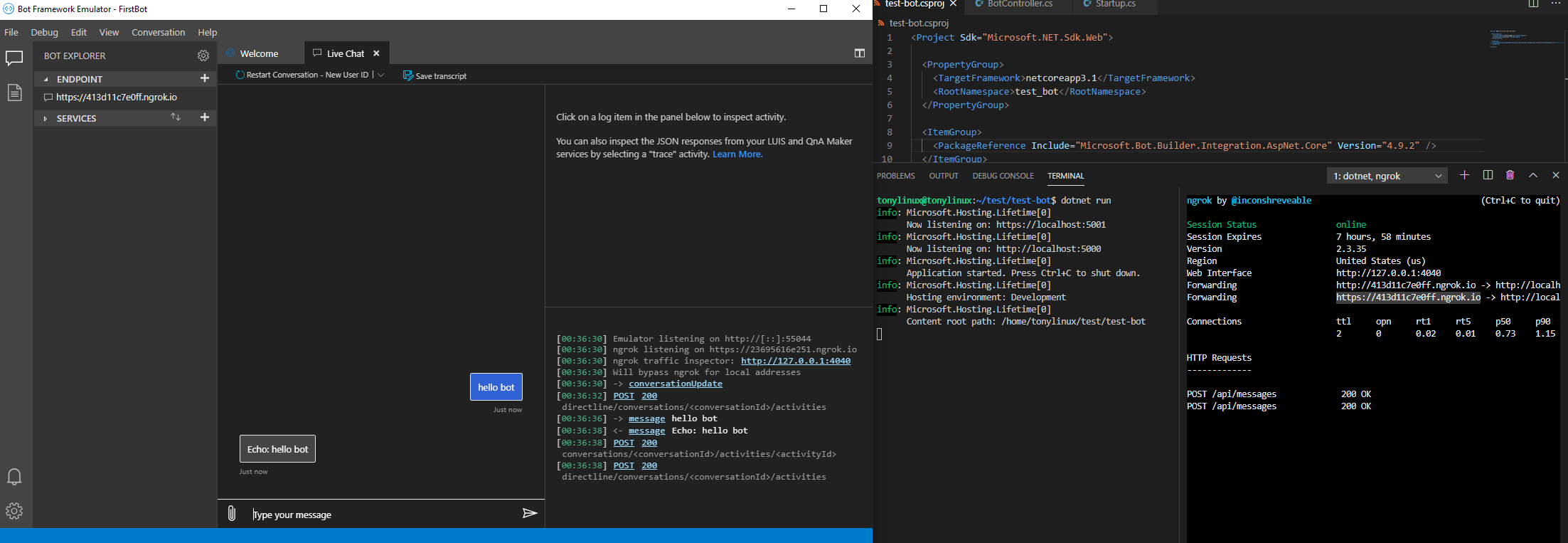
Task: Click message link for 'hello bot' log
Action: pos(646,418)
